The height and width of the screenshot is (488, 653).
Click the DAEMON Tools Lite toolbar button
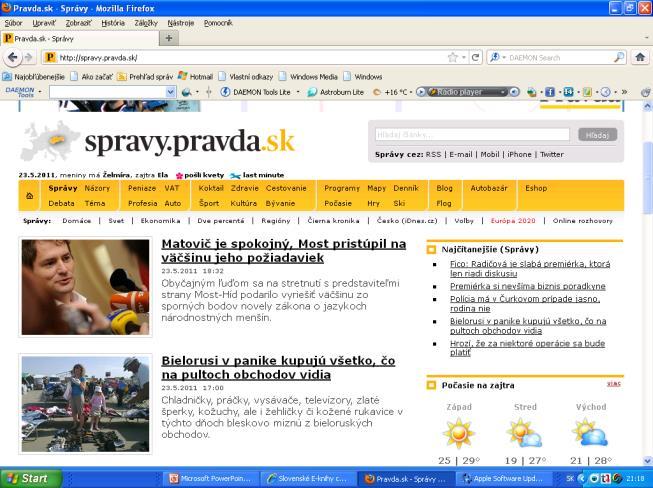click(256, 92)
